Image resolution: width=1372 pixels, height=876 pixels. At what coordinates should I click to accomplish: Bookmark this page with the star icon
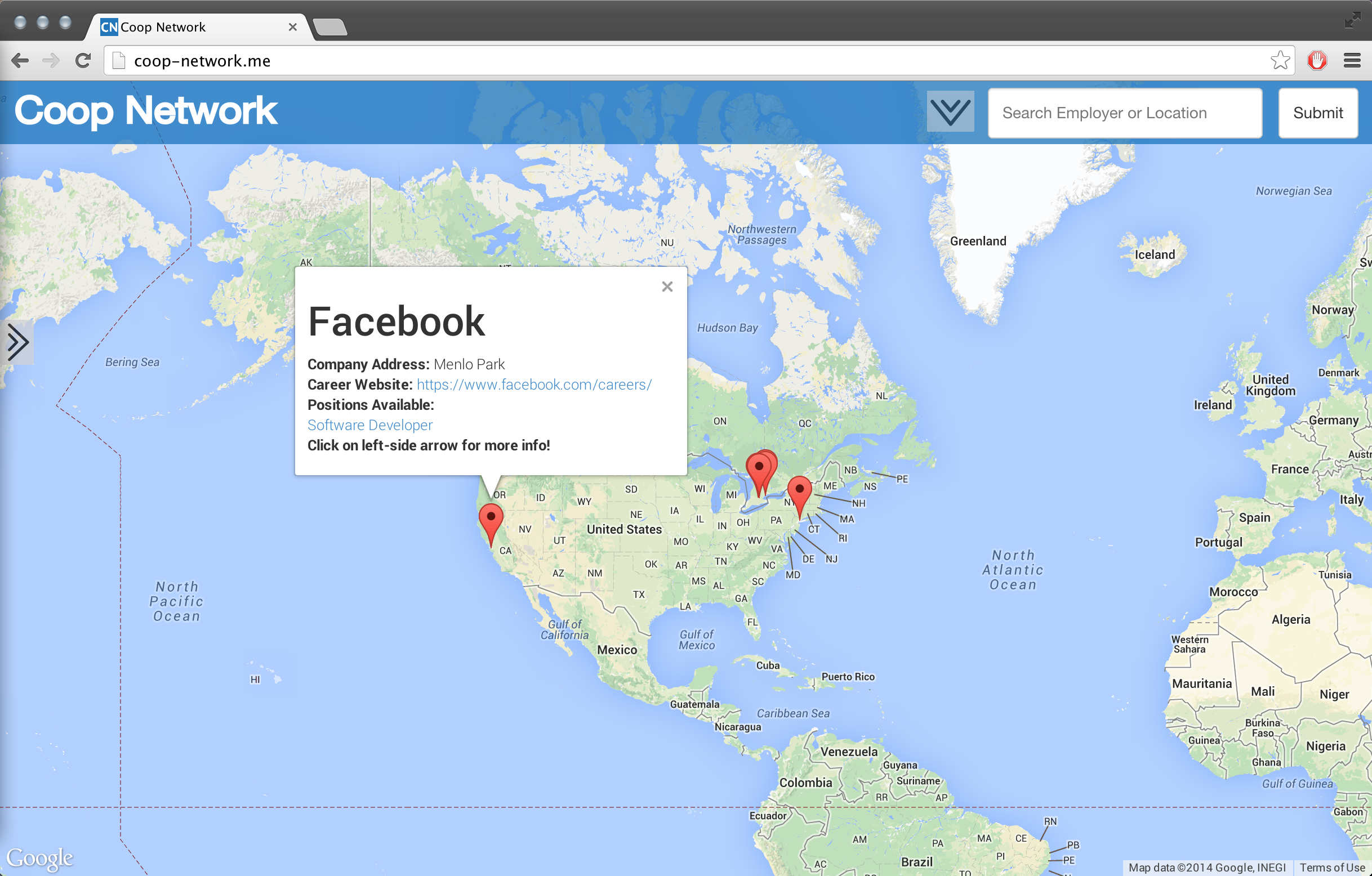[x=1280, y=60]
